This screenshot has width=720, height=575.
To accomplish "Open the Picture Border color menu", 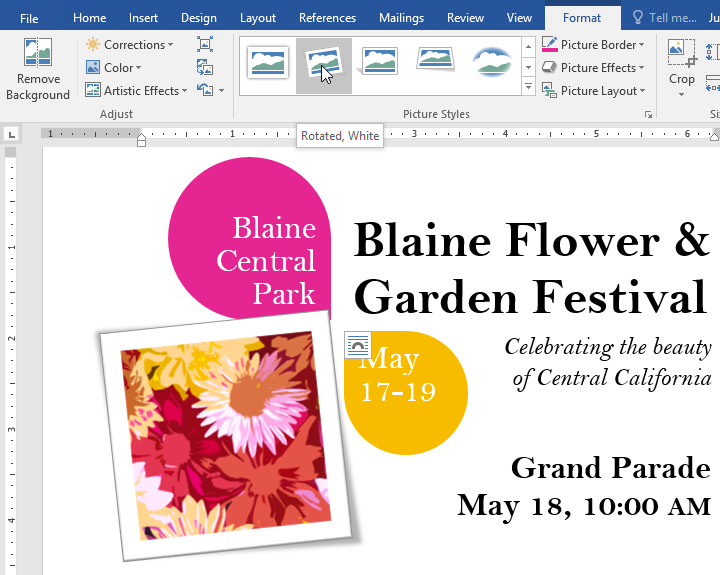I will (x=594, y=45).
